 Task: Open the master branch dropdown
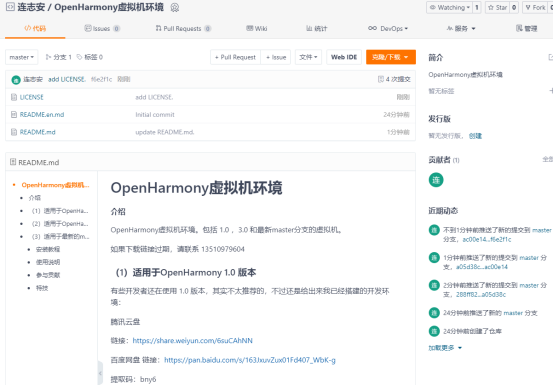click(22, 57)
